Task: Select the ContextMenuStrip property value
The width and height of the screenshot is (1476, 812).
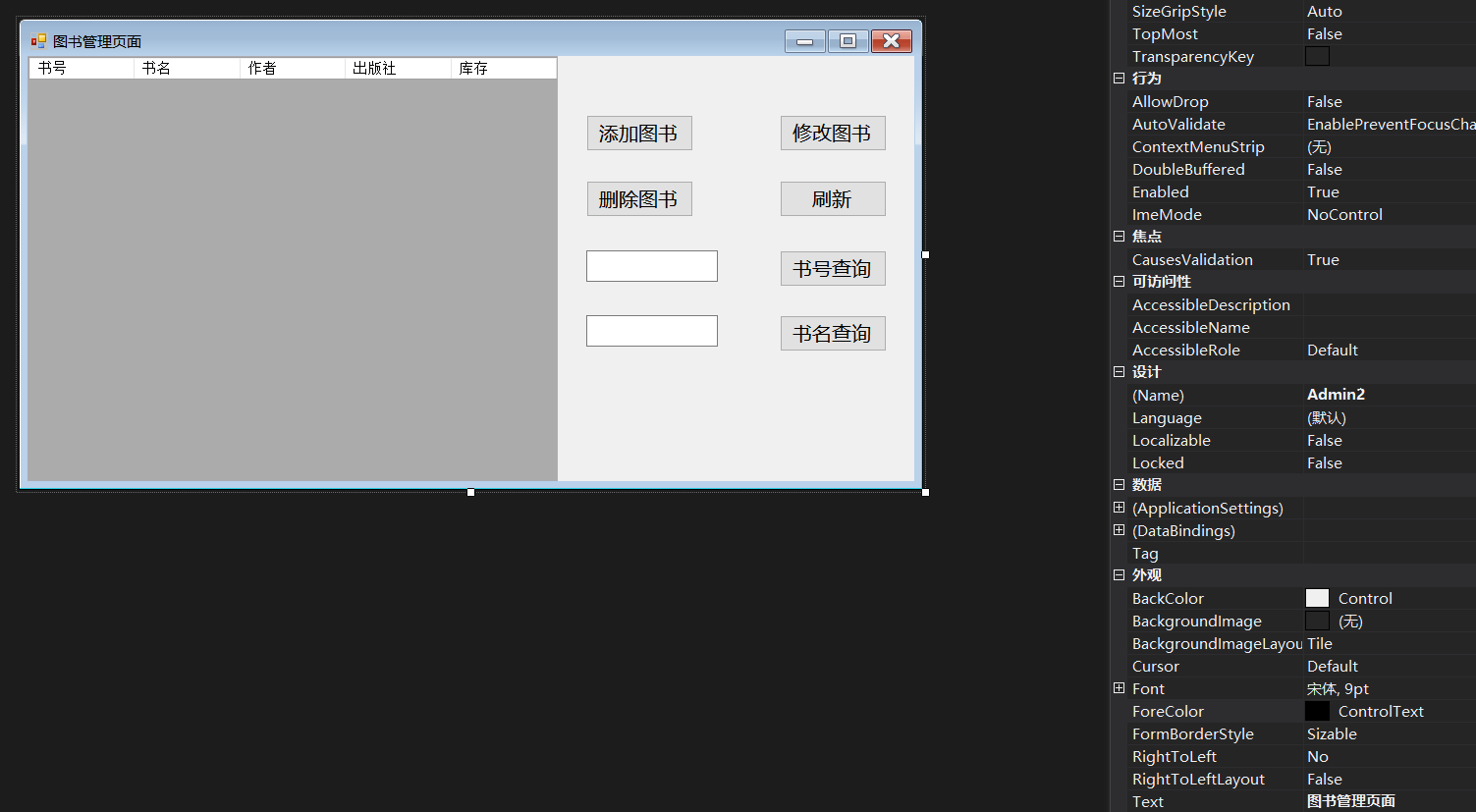Action: pos(1319,147)
